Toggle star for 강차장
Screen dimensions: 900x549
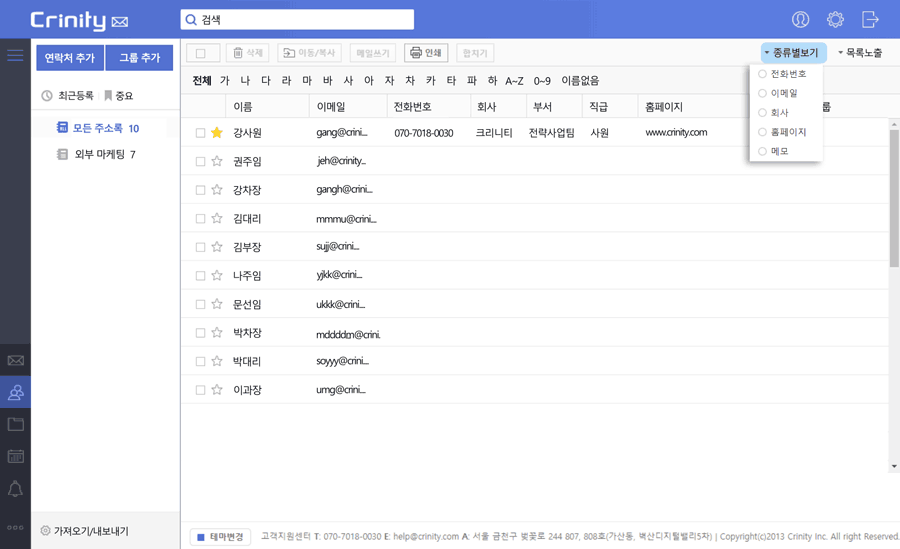click(x=216, y=190)
